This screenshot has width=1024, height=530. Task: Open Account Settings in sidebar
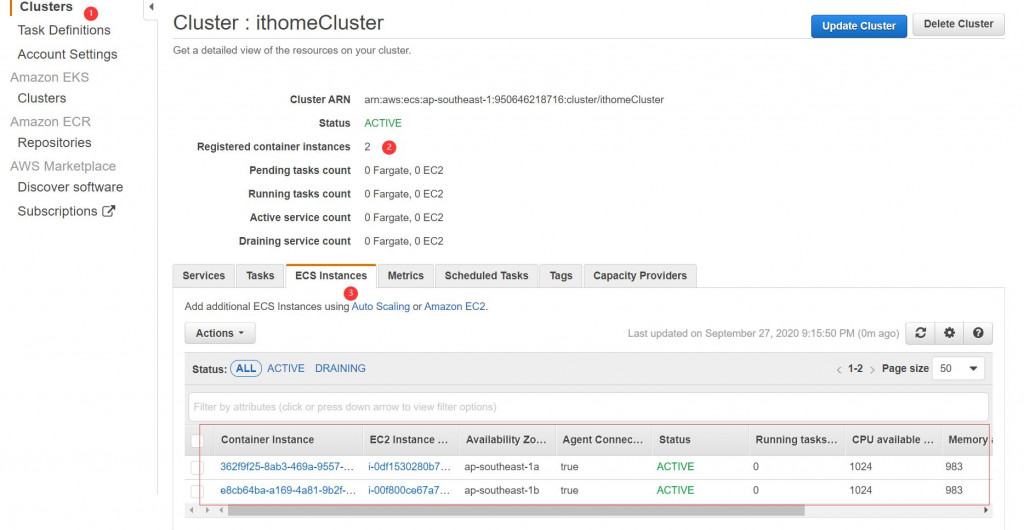(67, 54)
